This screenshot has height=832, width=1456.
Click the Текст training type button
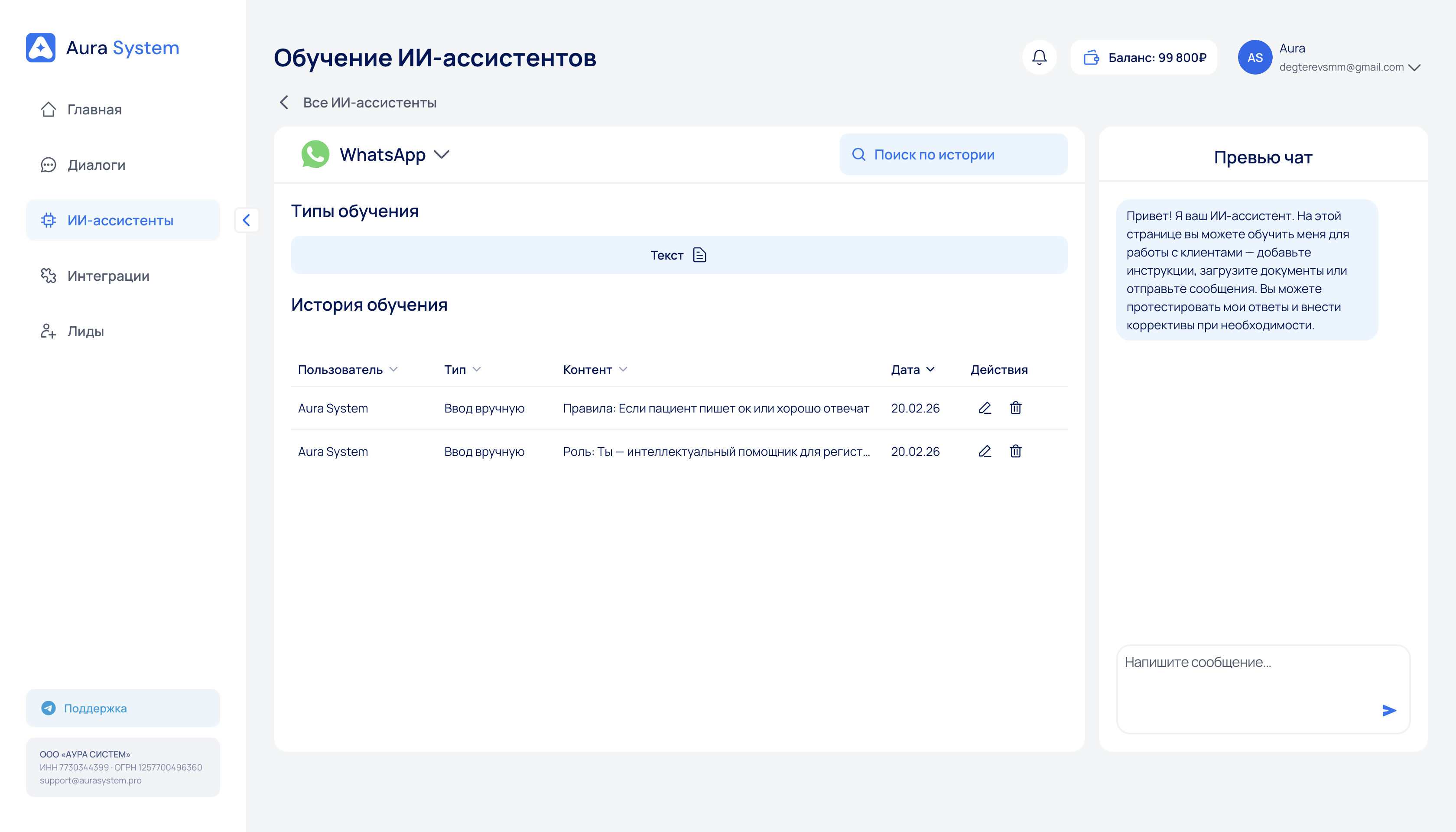[679, 255]
